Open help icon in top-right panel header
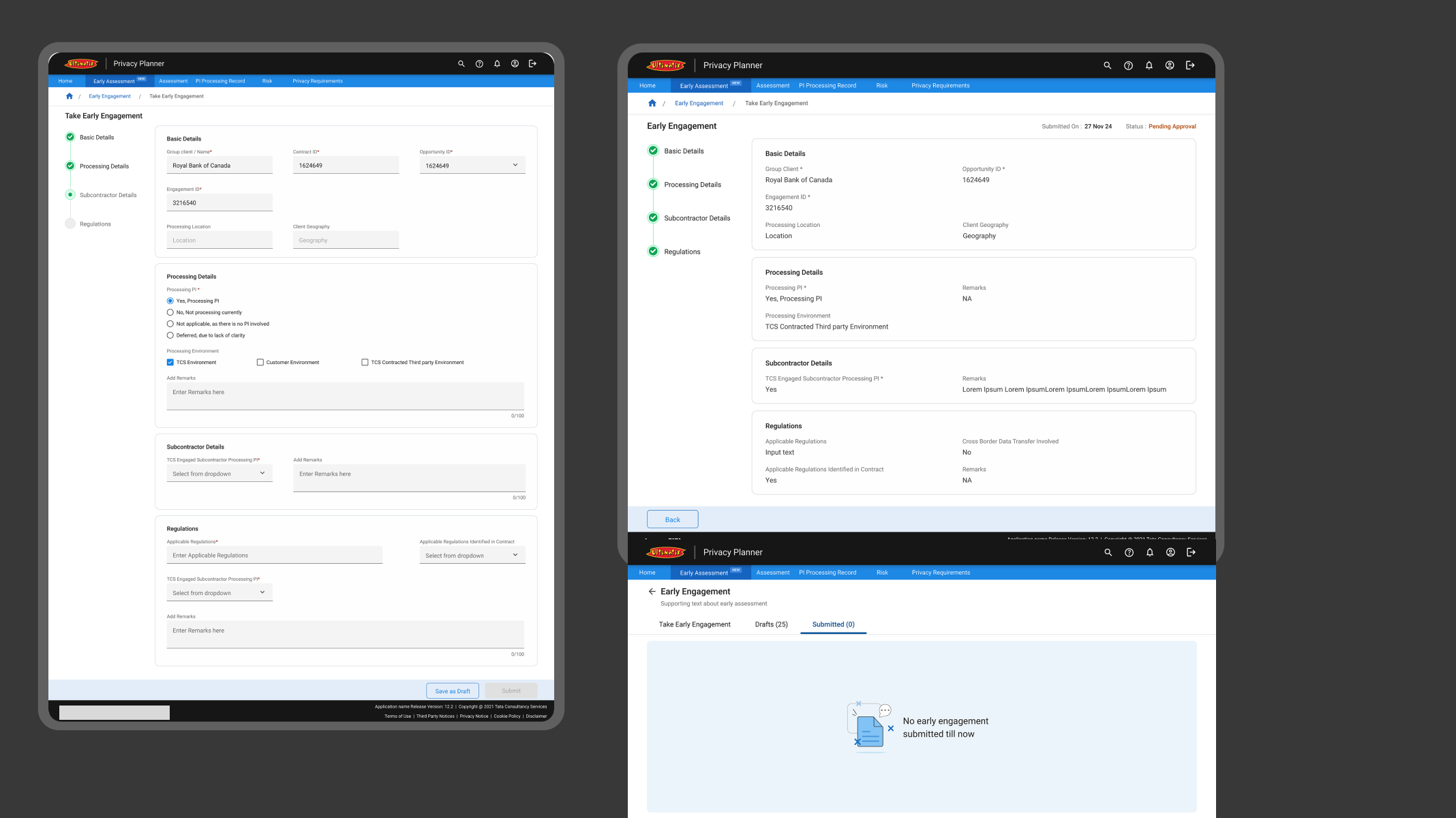The image size is (1456, 818). click(x=1128, y=65)
